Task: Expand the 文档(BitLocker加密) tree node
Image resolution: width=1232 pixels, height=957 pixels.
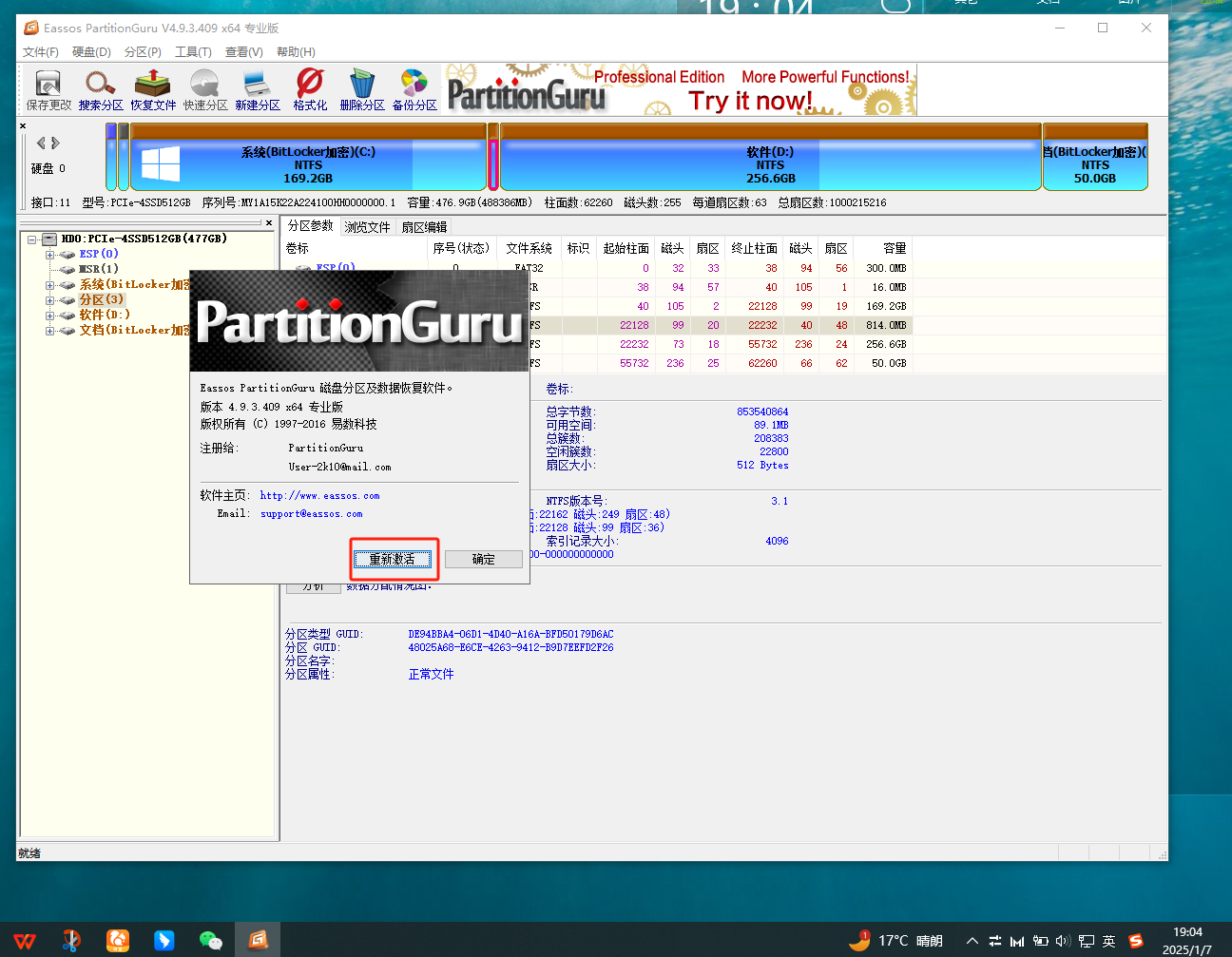Action: point(49,331)
